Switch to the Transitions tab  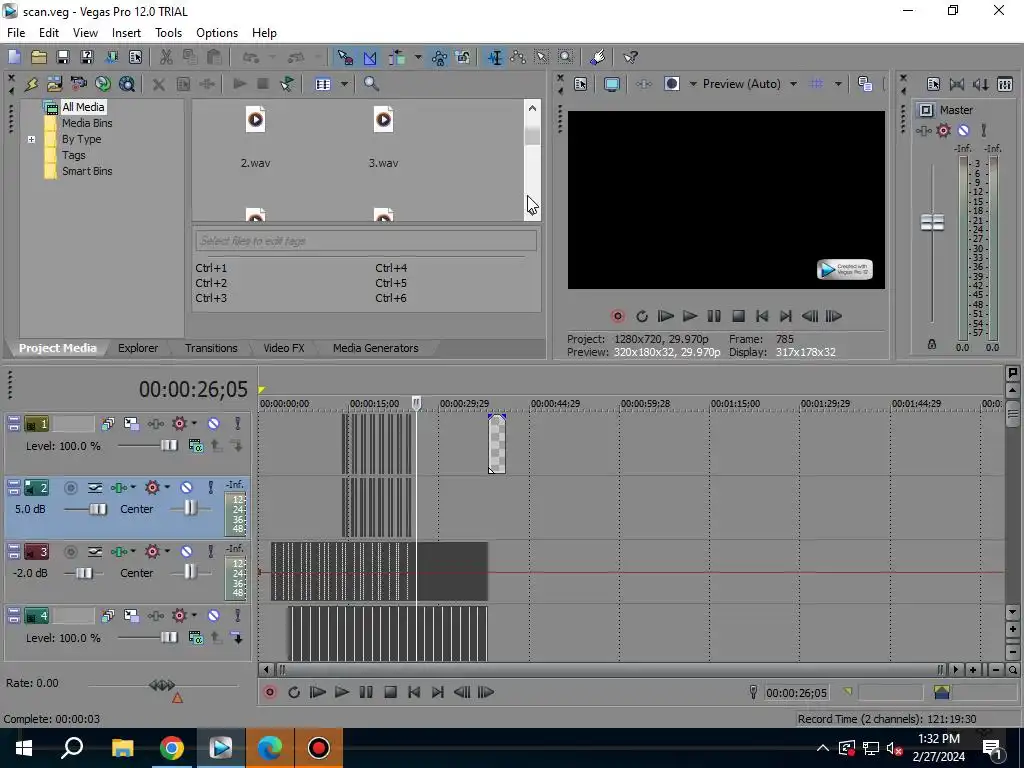coord(211,348)
